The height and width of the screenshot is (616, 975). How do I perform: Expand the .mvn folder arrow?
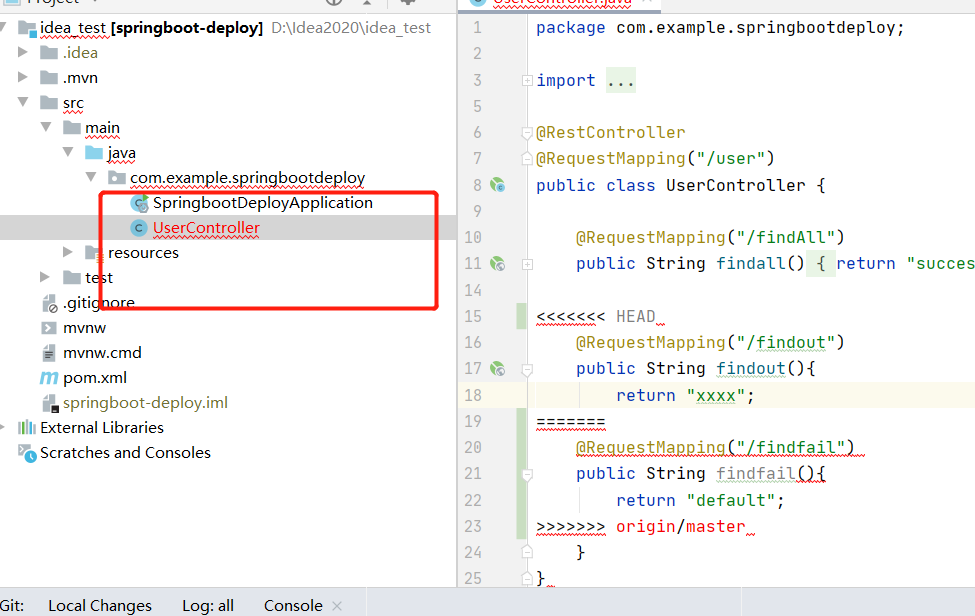[x=22, y=77]
